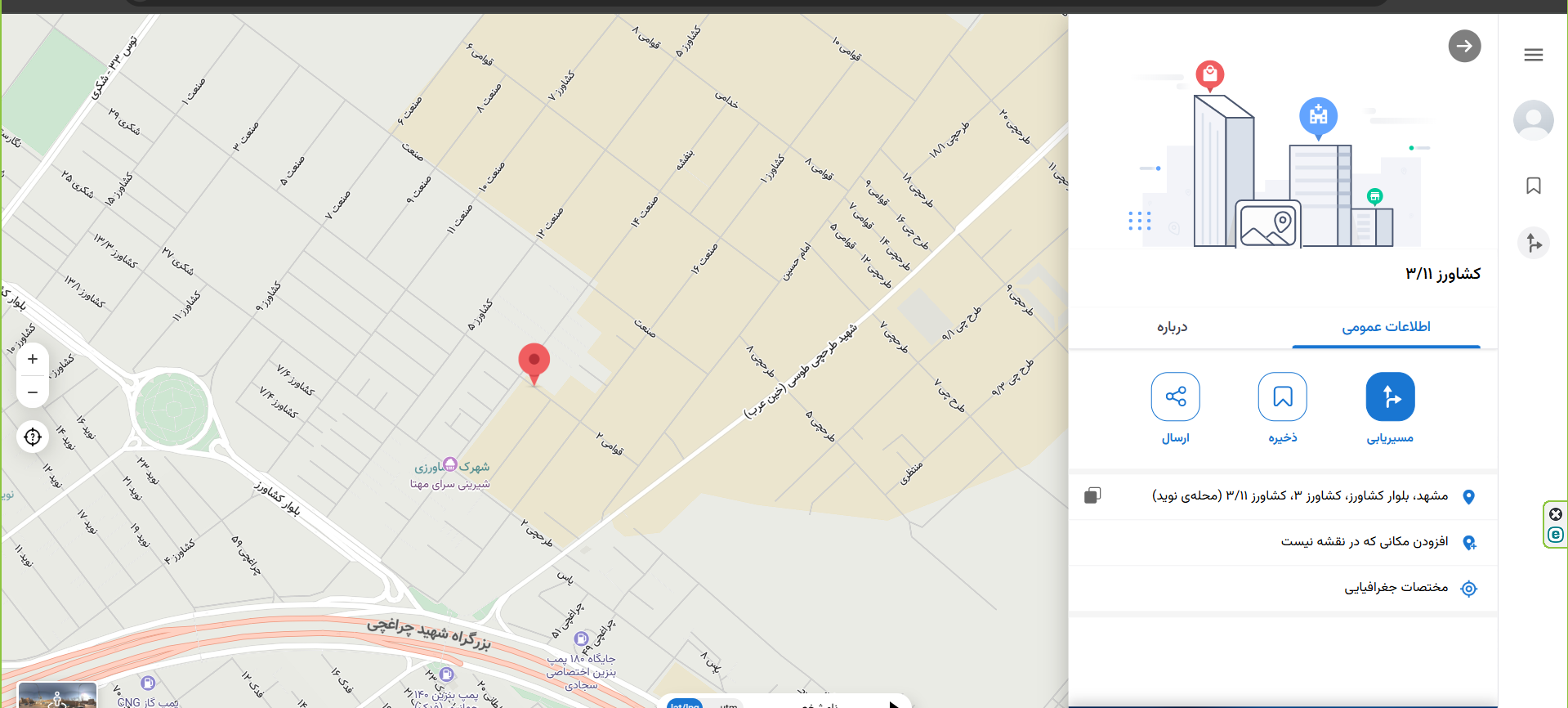
Task: Open the user profile avatar
Action: pyautogui.click(x=1534, y=120)
